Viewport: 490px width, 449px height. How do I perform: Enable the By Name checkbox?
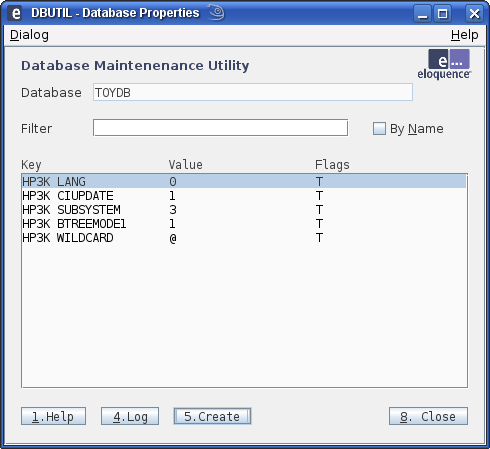click(x=379, y=128)
